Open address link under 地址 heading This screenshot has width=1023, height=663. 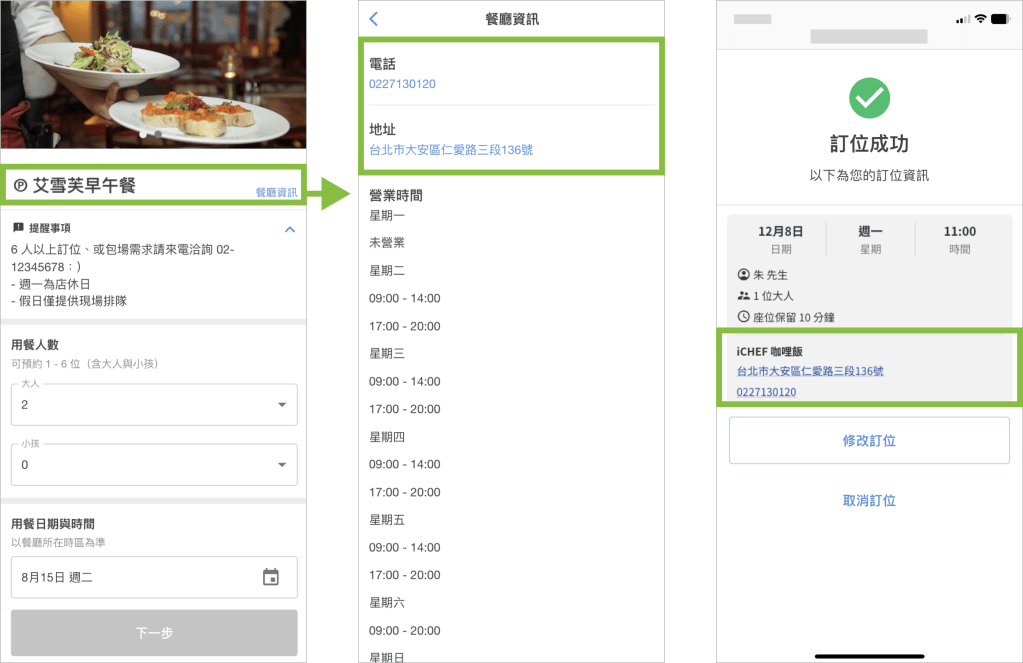(451, 150)
